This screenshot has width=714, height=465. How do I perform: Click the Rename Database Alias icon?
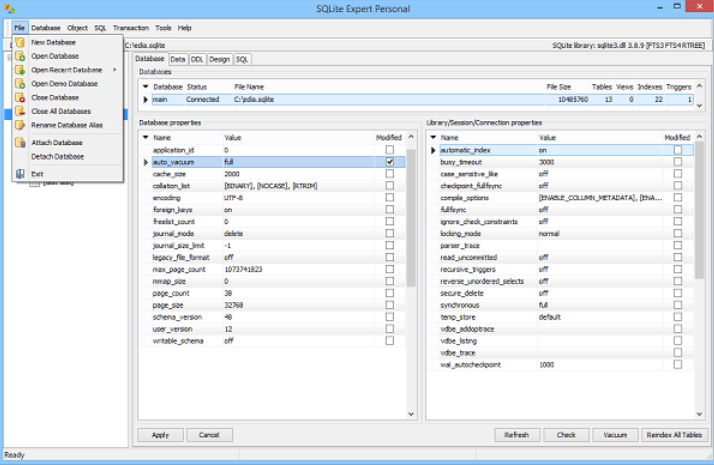coord(20,125)
